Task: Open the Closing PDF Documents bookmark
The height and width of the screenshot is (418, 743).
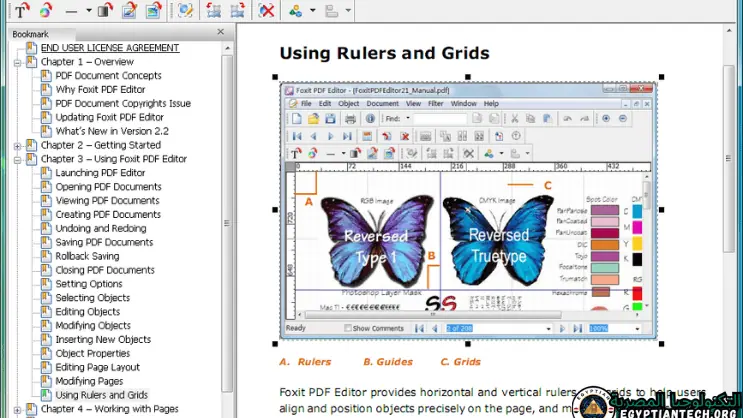Action: click(105, 270)
